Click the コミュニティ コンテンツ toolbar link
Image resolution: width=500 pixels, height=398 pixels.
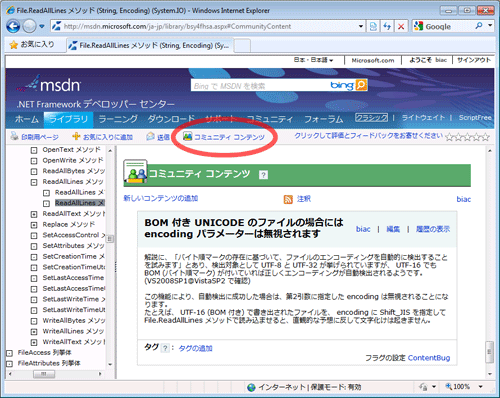click(x=224, y=137)
